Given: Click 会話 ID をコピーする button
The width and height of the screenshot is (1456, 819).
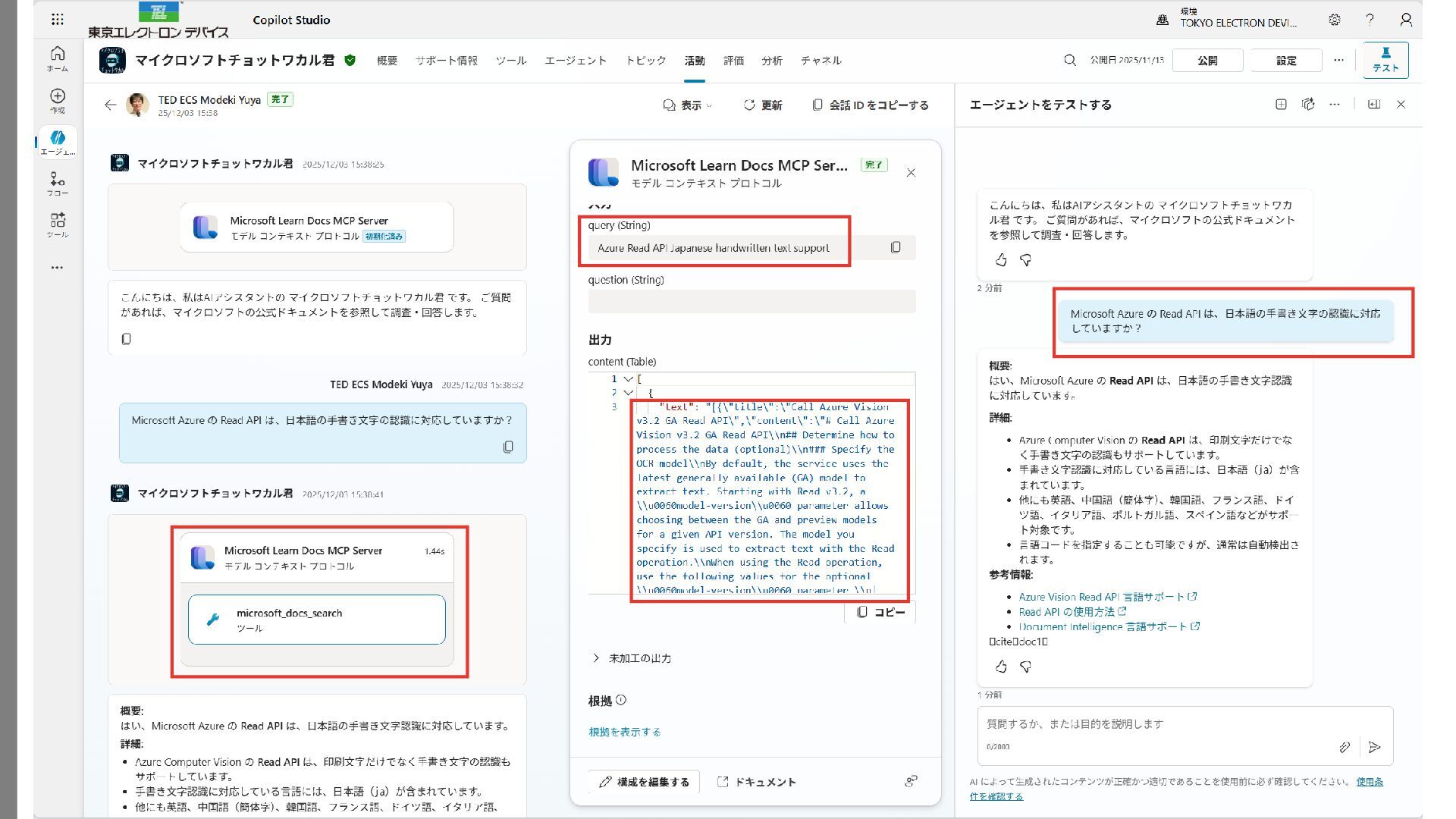Looking at the screenshot, I should (870, 105).
